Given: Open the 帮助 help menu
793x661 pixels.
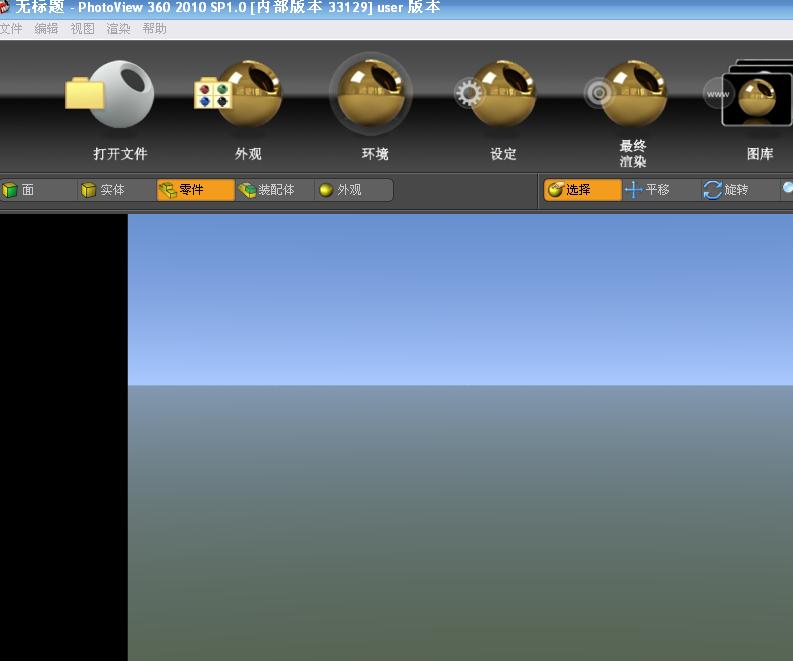Looking at the screenshot, I should point(154,29).
